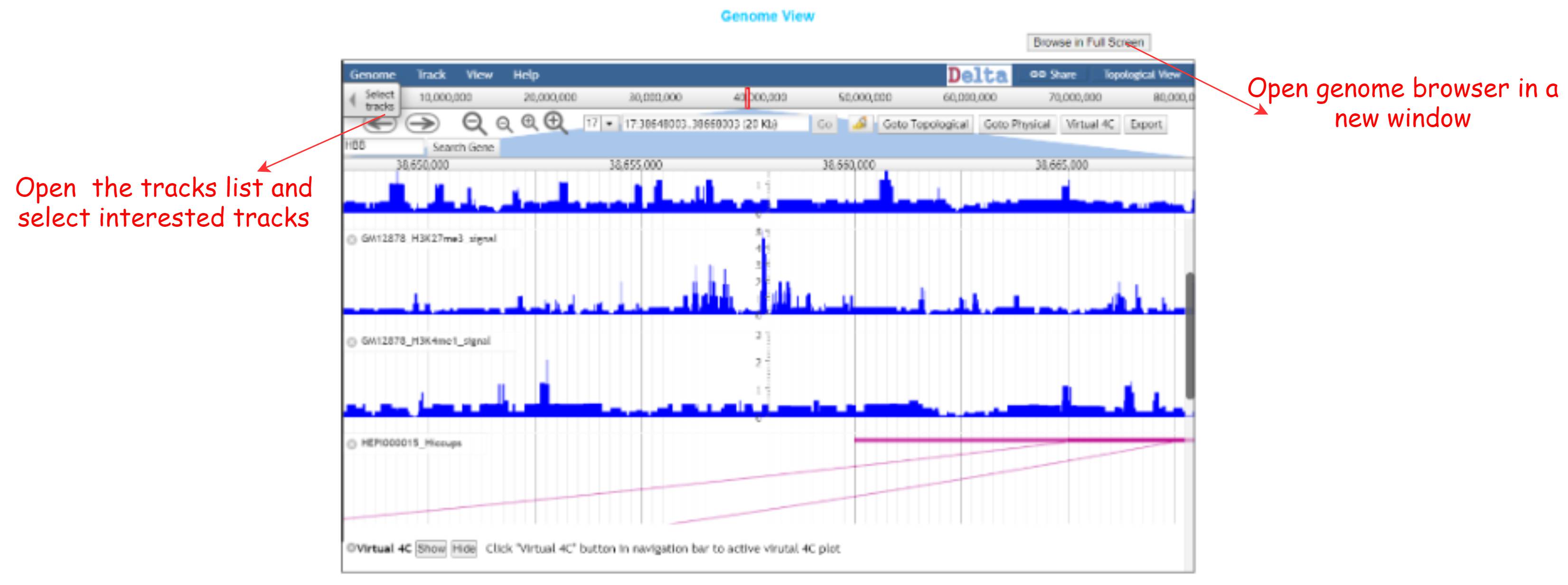Viewport: 1568px width, 585px height.
Task: Click 38,655,000 on the detail ruler
Action: point(636,165)
